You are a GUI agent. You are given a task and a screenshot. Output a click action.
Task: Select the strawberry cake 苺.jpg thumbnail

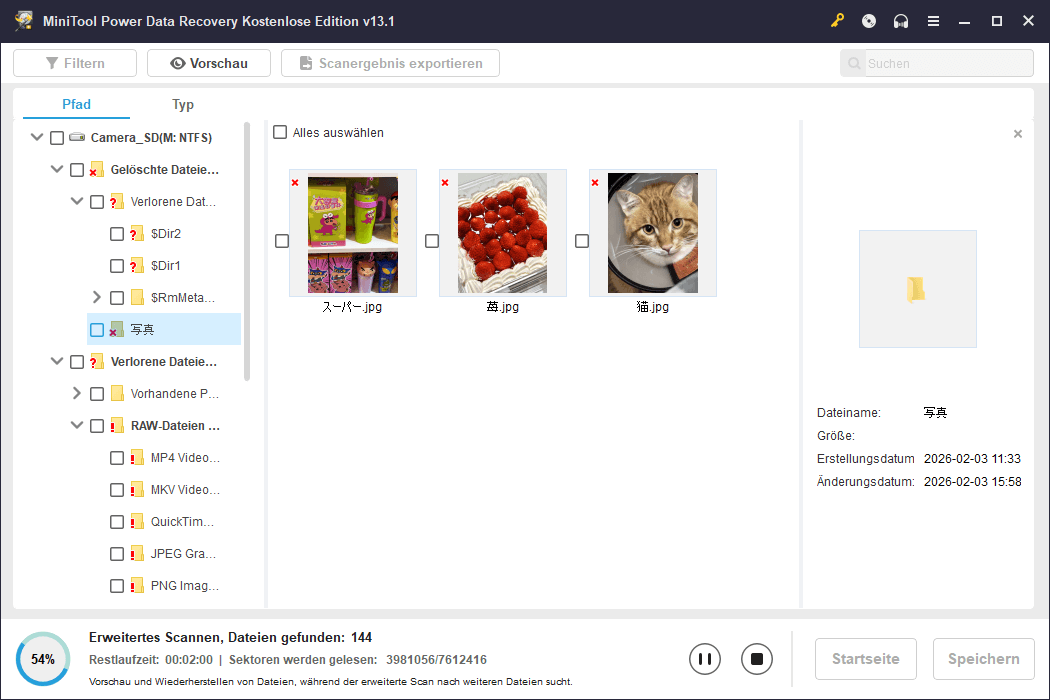[503, 233]
